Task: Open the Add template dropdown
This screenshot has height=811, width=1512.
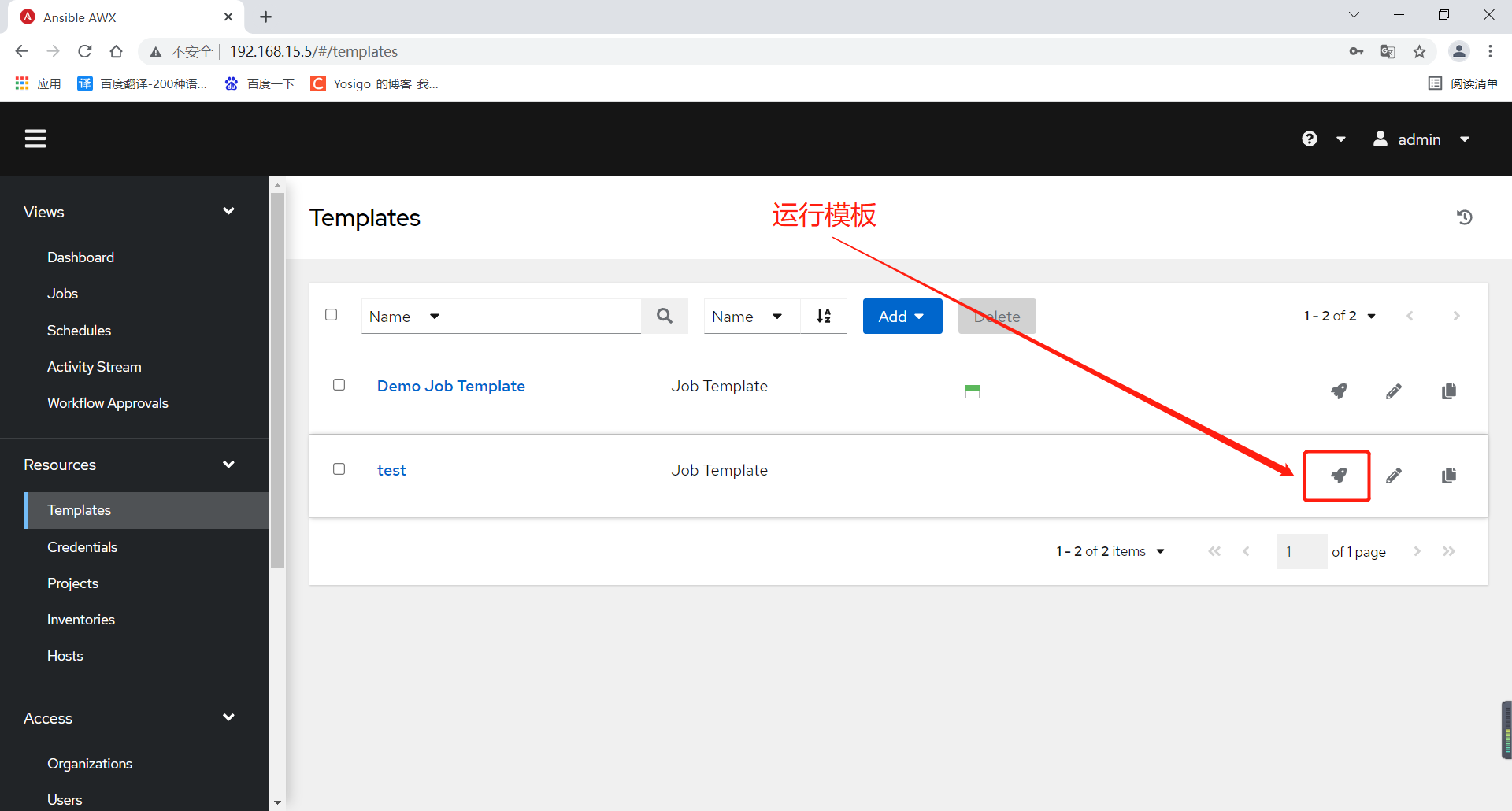Action: 902,316
